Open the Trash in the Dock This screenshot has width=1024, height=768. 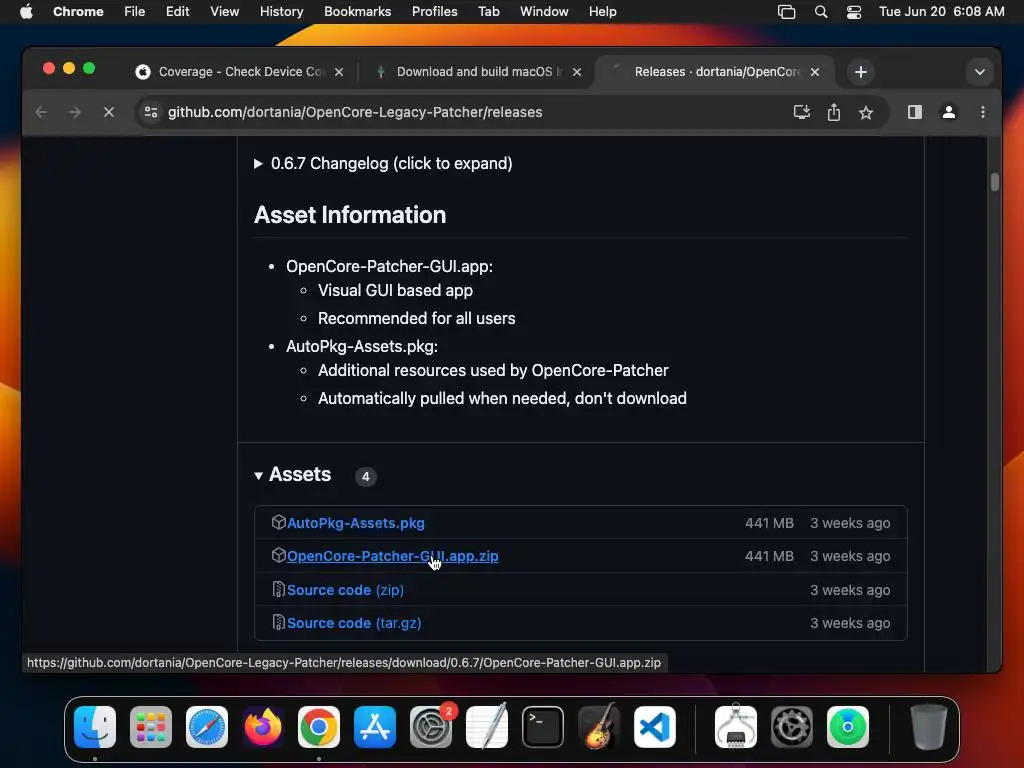(929, 727)
